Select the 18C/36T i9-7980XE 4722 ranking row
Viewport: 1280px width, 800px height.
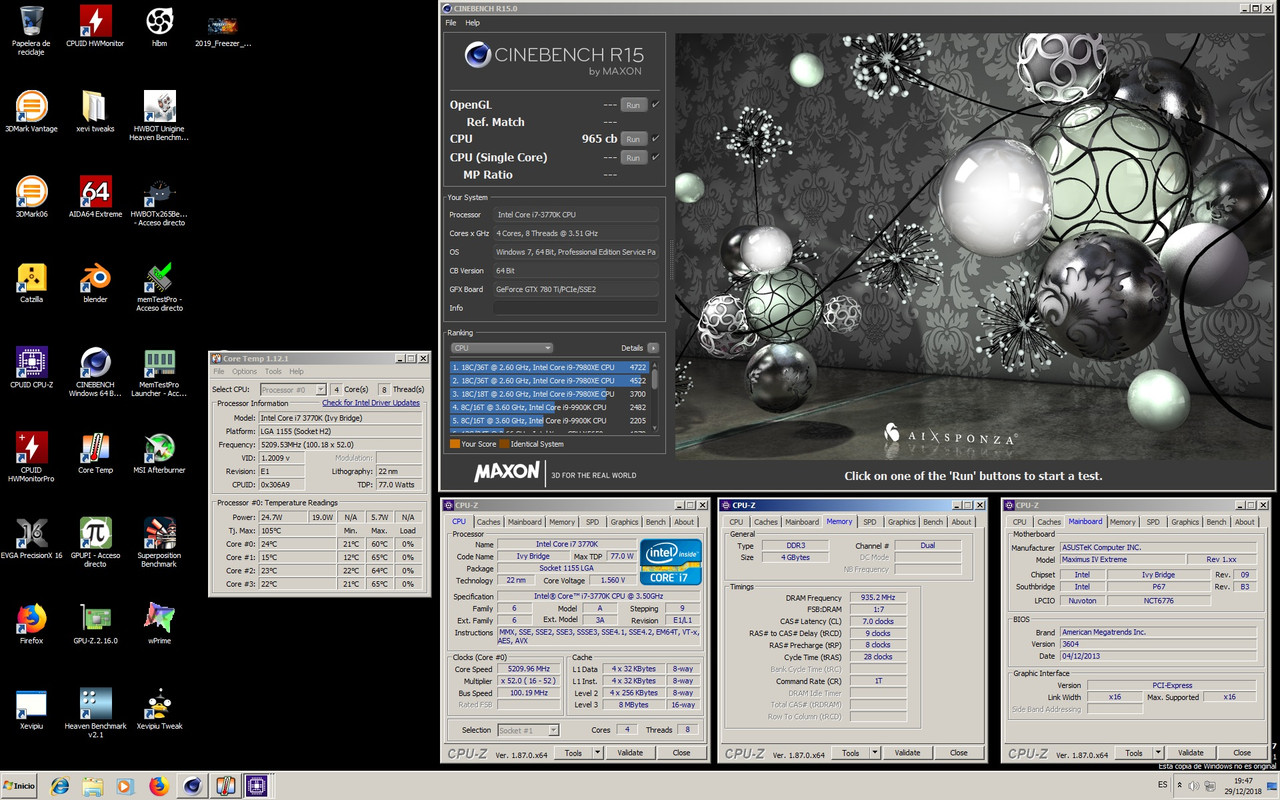551,367
